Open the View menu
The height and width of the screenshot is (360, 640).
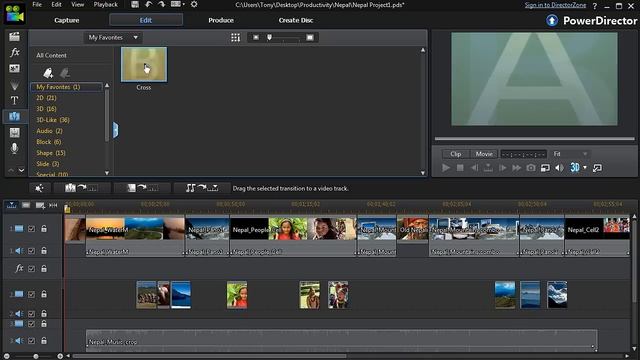[x=78, y=4]
